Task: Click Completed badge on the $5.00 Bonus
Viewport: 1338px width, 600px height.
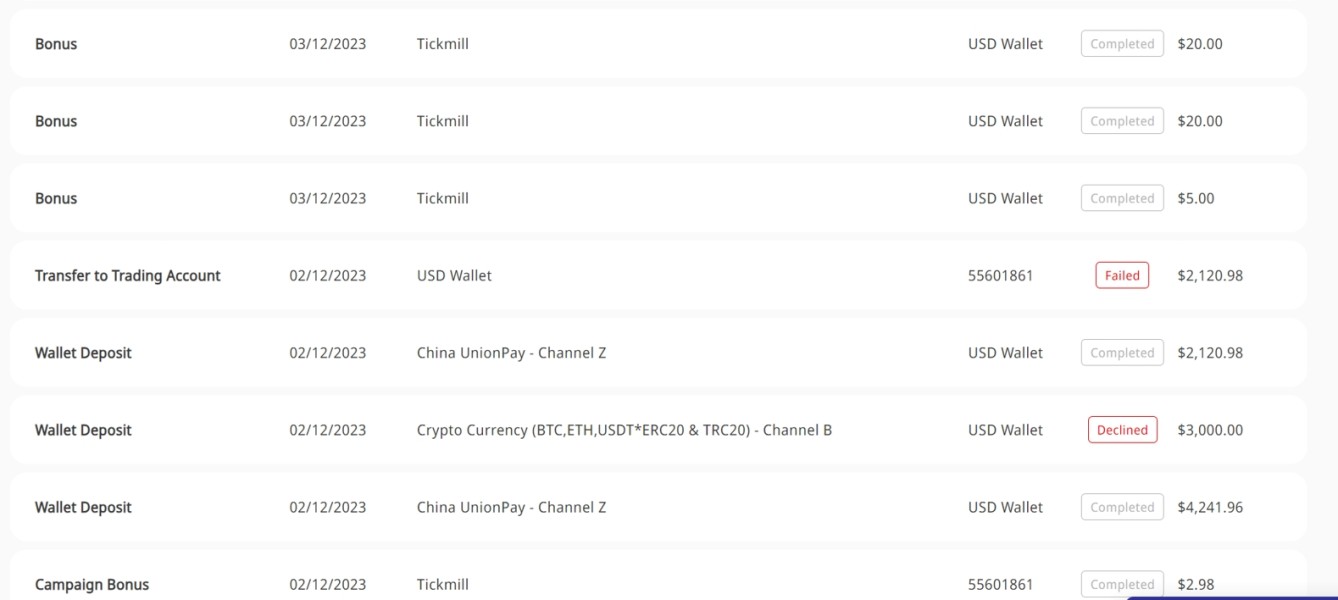Action: pos(1122,198)
